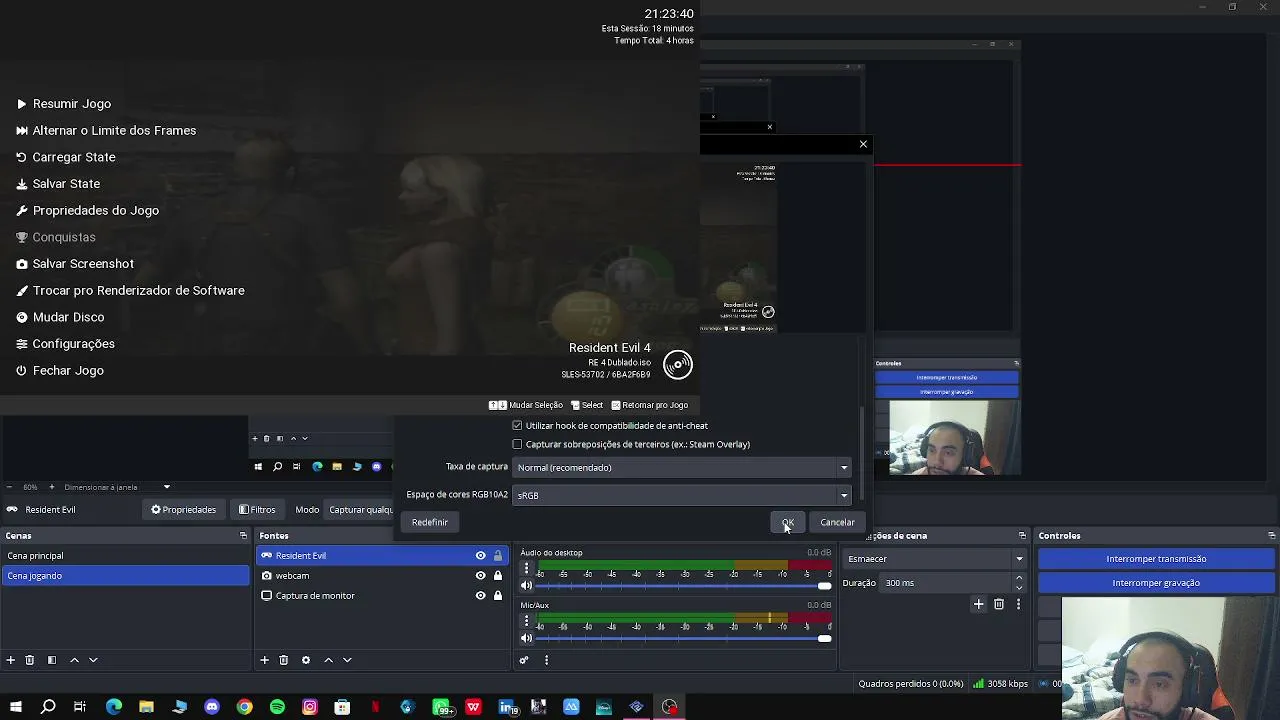
Task: Mute the Áudio do desktop channel
Action: coord(527,586)
